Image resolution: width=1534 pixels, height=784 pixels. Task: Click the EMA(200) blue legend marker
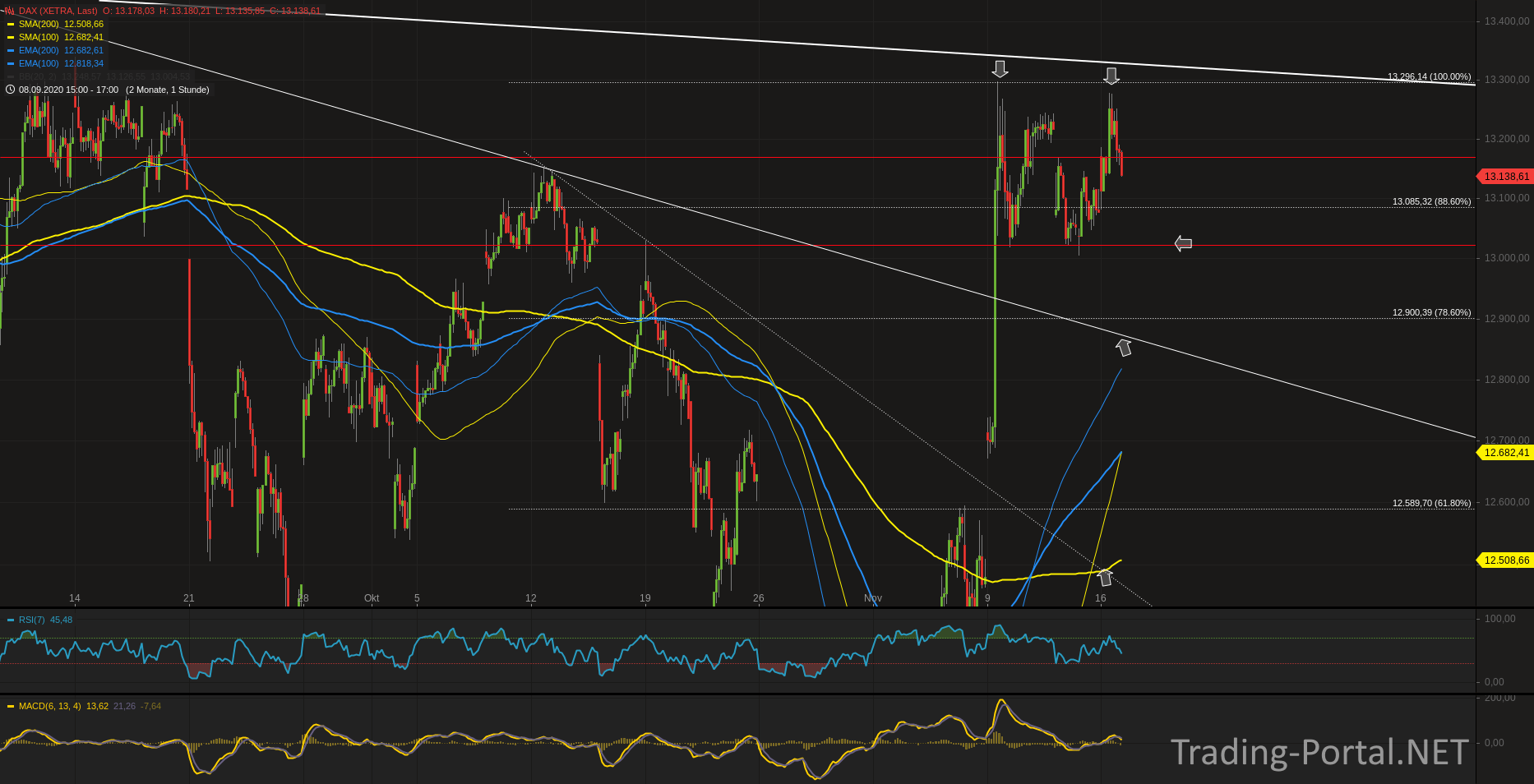pyautogui.click(x=11, y=51)
